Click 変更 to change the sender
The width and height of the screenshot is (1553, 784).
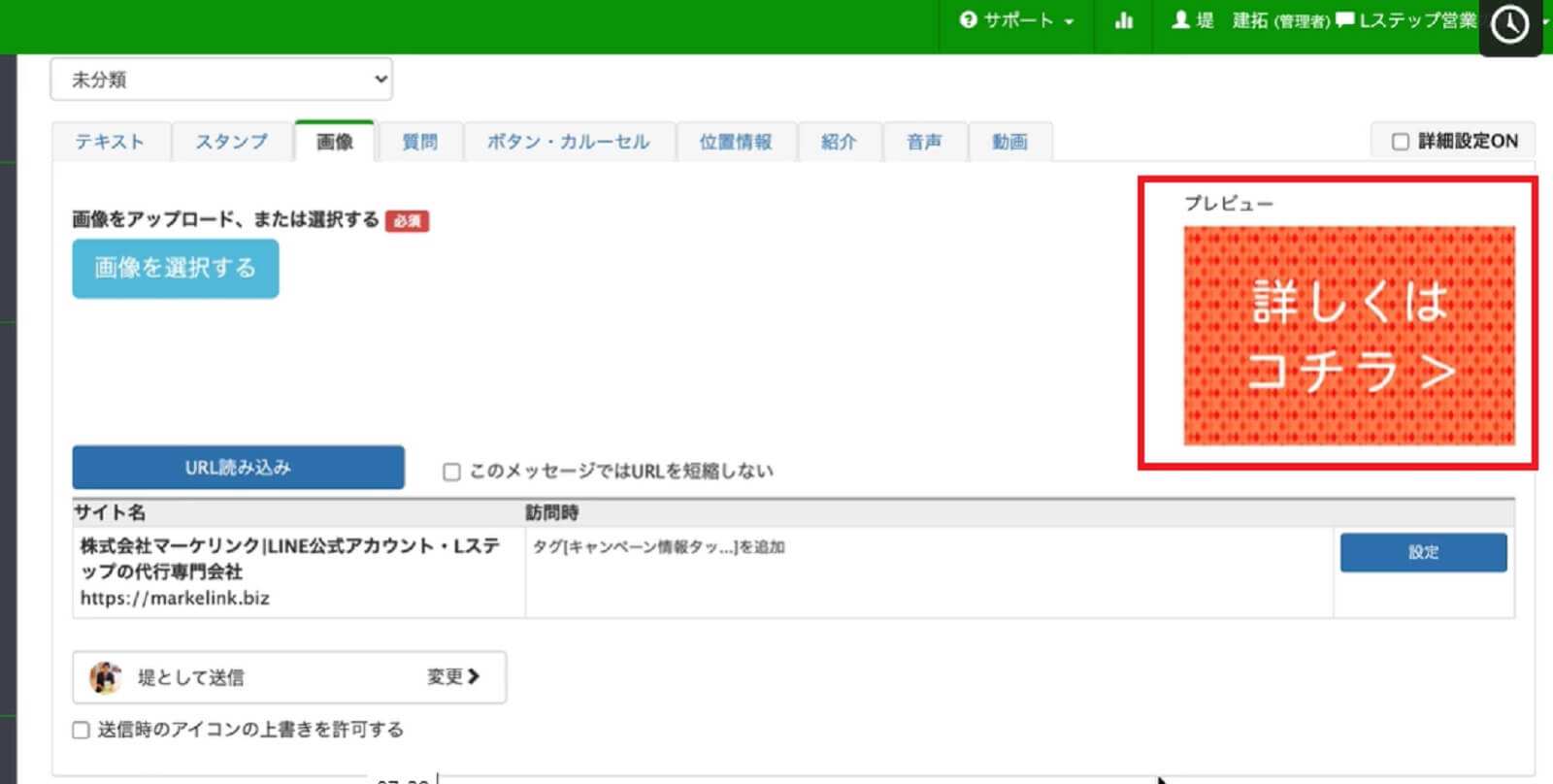453,677
